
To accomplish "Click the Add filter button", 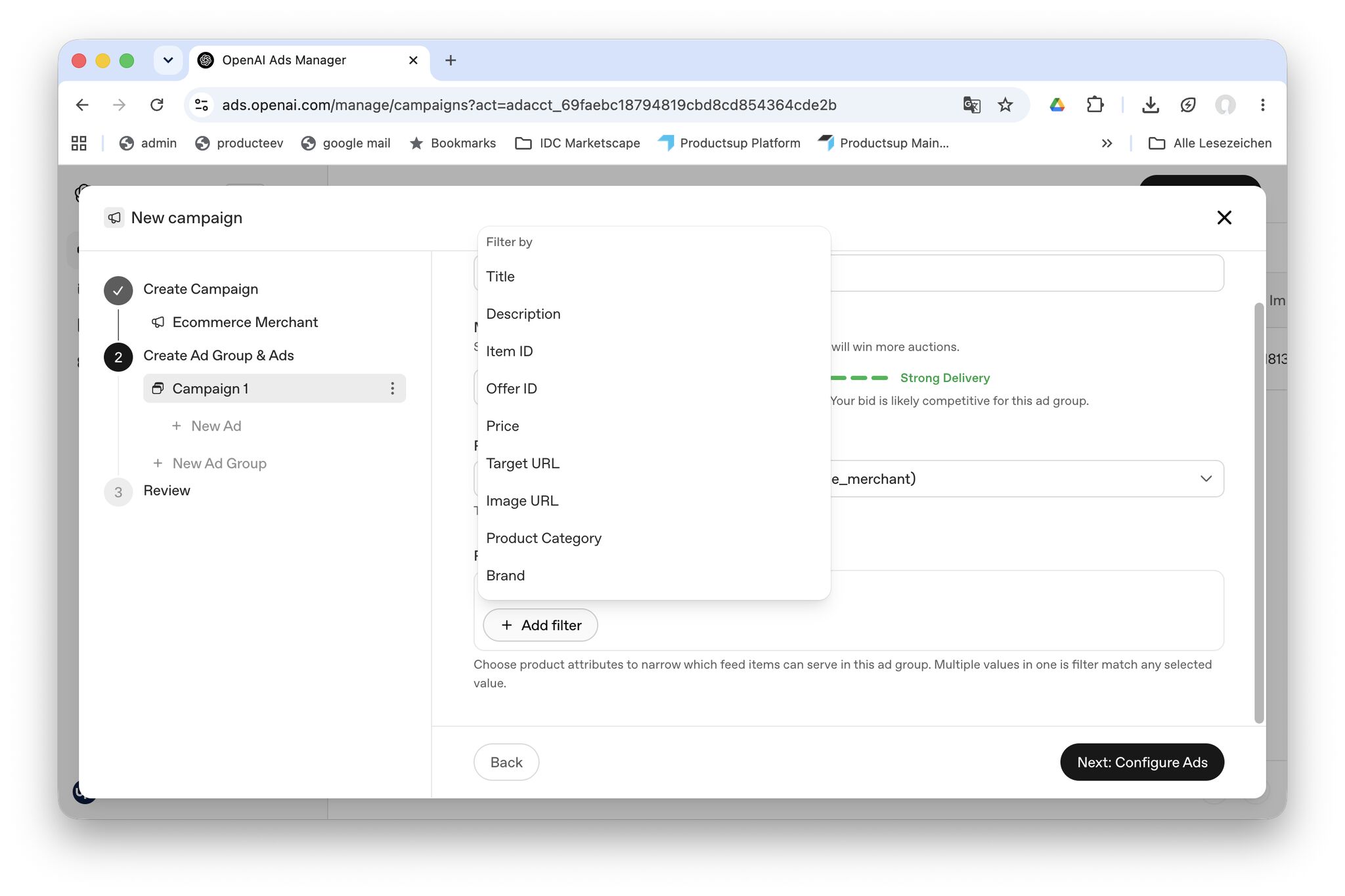I will (540, 626).
